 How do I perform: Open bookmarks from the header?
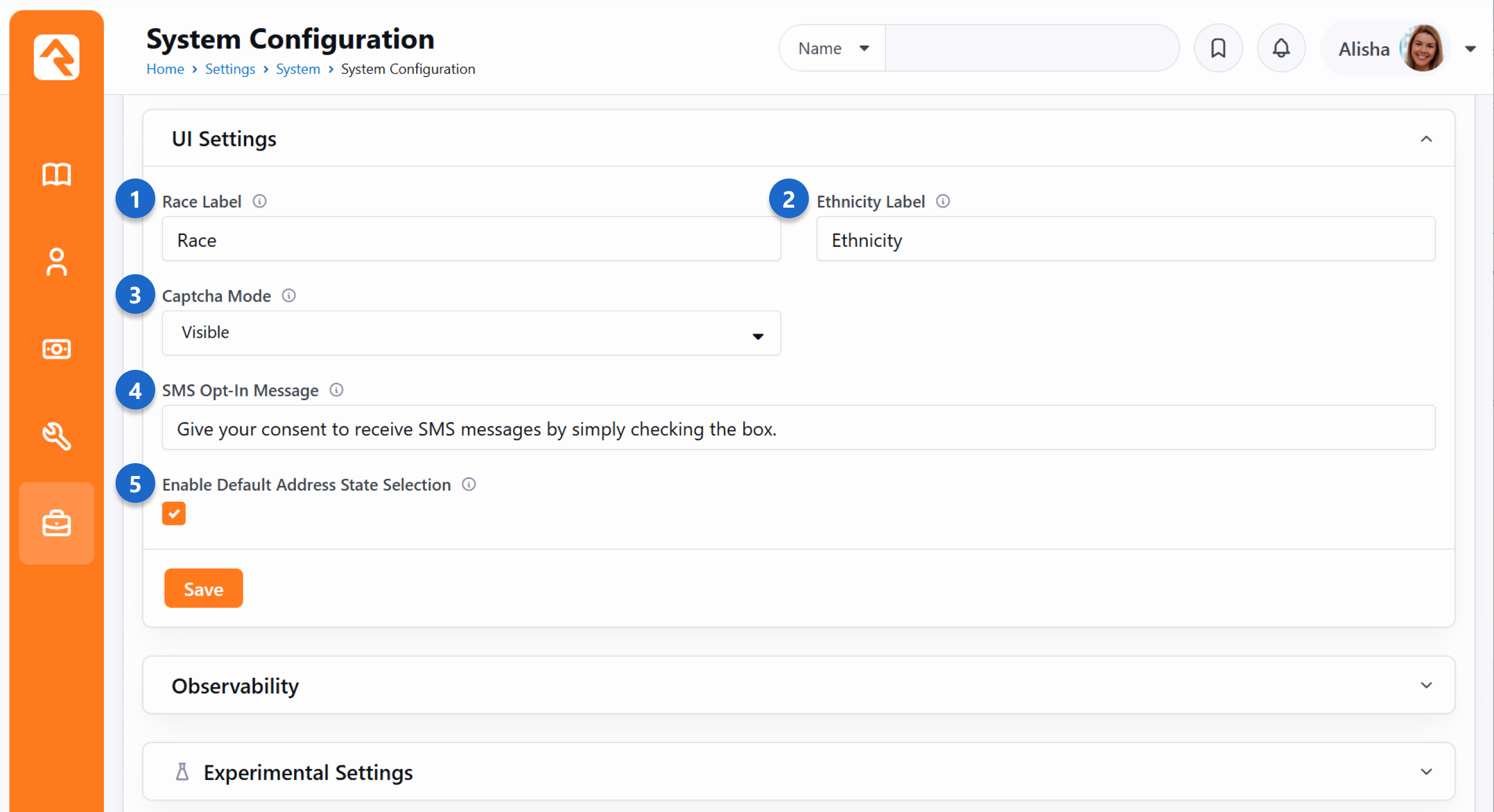pyautogui.click(x=1218, y=48)
